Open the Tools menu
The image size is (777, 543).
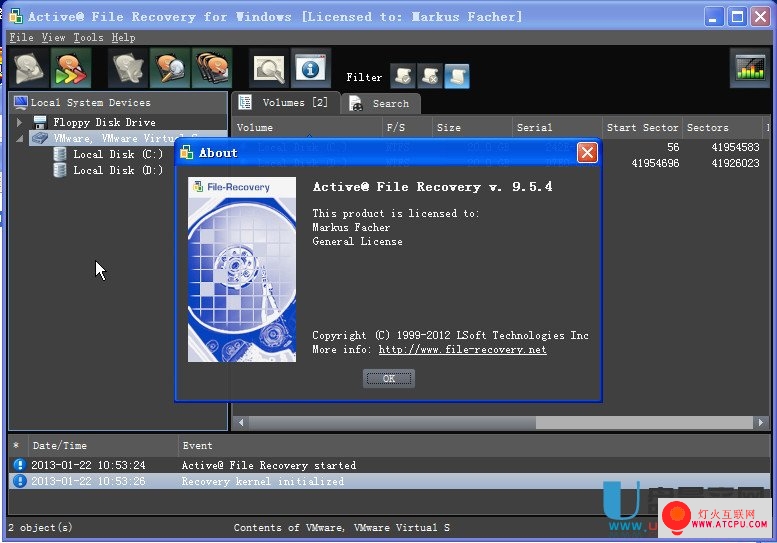point(88,37)
